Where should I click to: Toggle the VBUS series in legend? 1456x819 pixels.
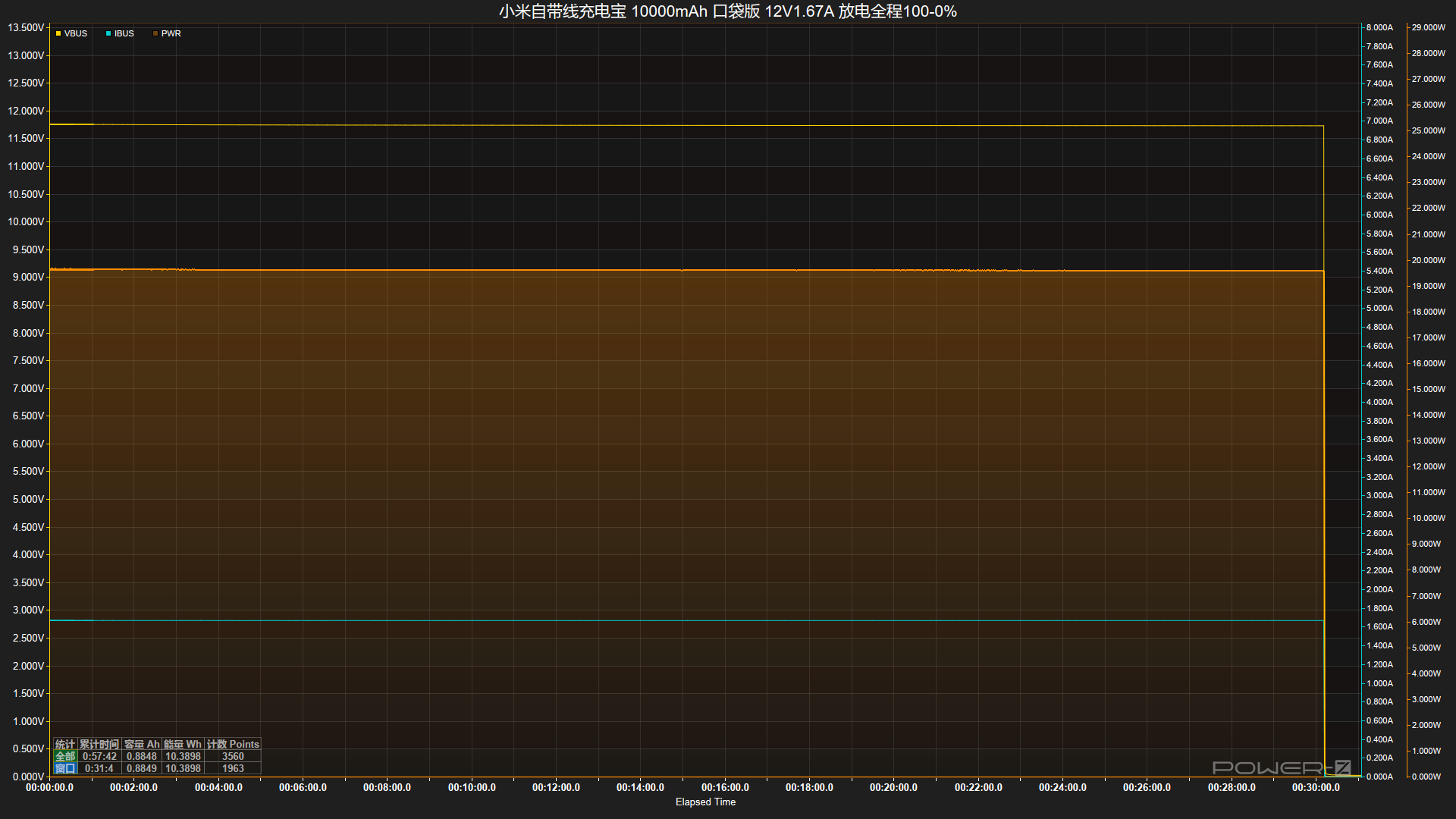[x=71, y=33]
